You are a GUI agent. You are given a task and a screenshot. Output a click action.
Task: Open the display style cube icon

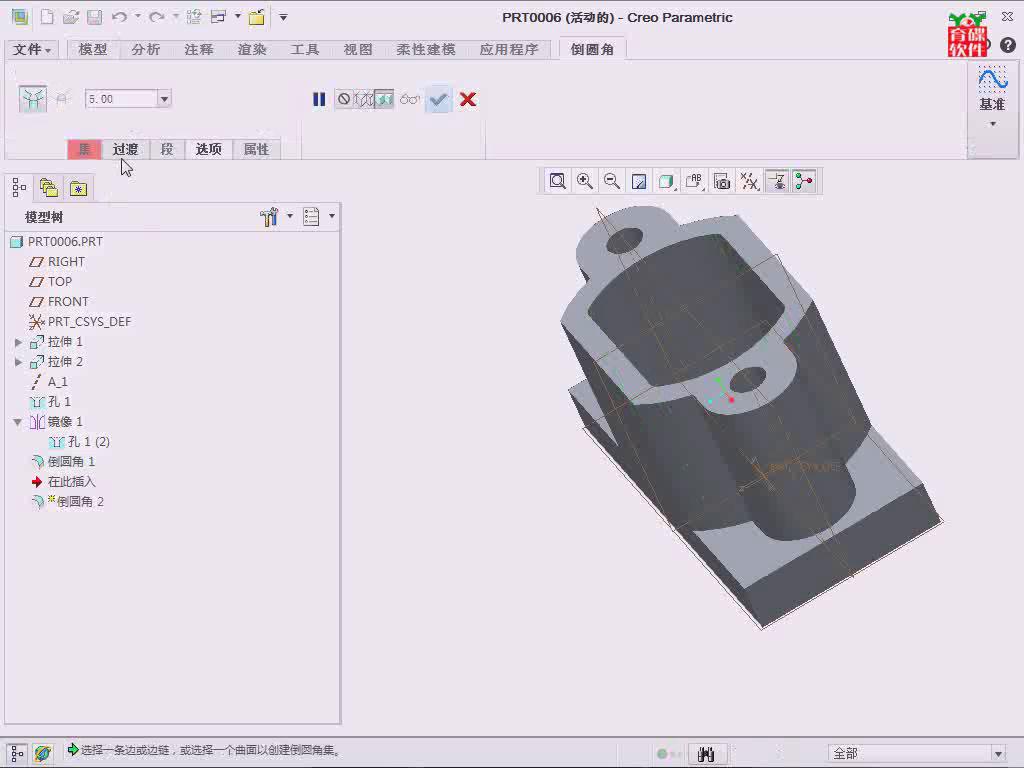pyautogui.click(x=666, y=181)
